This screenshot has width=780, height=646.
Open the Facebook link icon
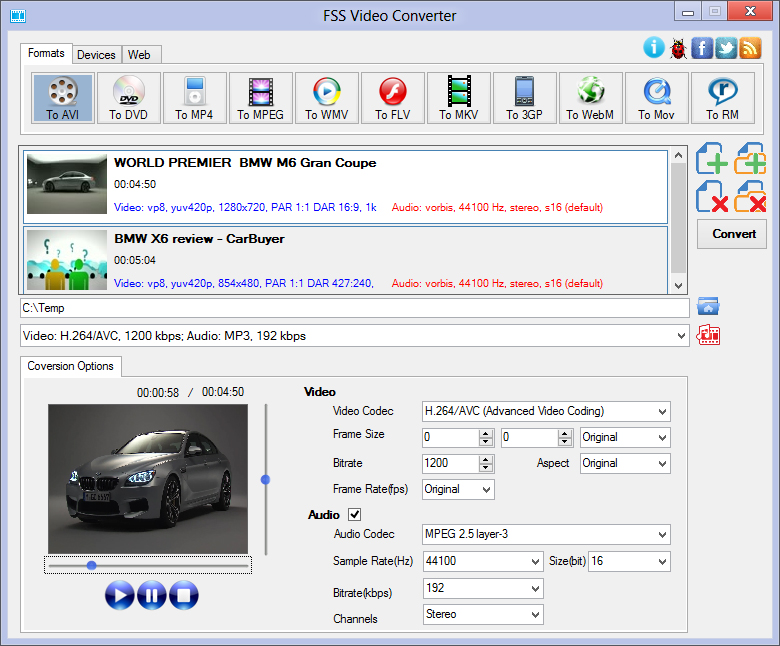pyautogui.click(x=702, y=47)
